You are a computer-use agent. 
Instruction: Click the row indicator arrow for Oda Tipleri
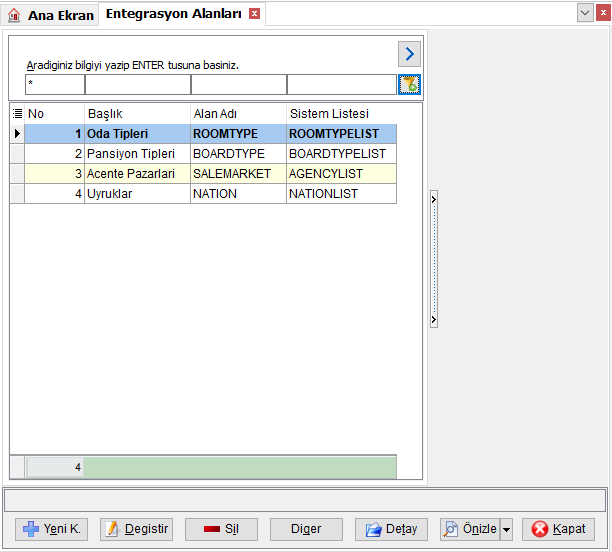[17, 134]
